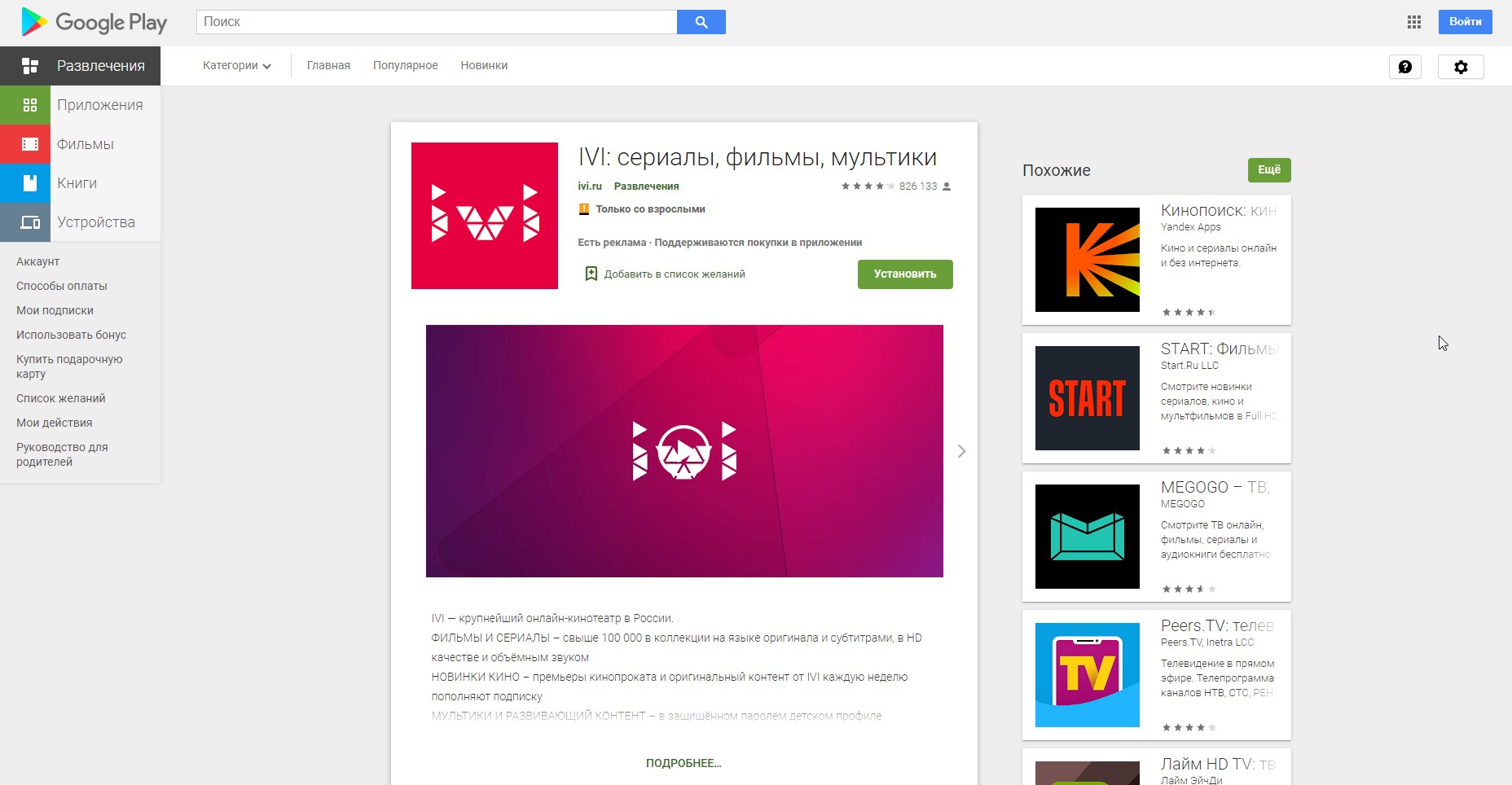Viewport: 1512px width, 785px height.
Task: Open the settings gear icon
Action: click(x=1461, y=67)
